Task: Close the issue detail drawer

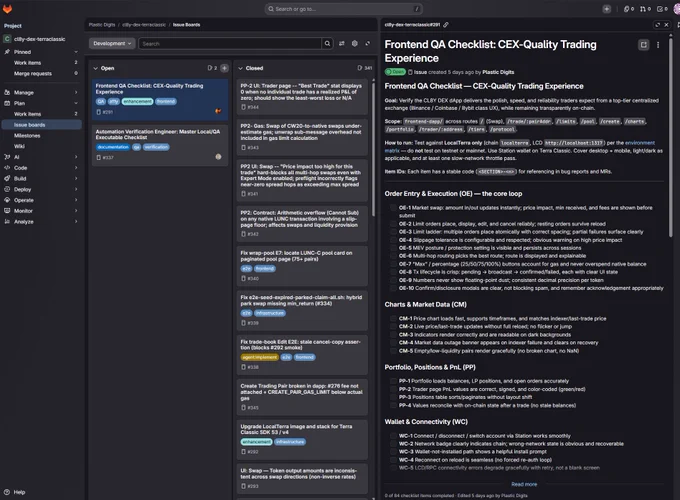Action: (x=667, y=25)
